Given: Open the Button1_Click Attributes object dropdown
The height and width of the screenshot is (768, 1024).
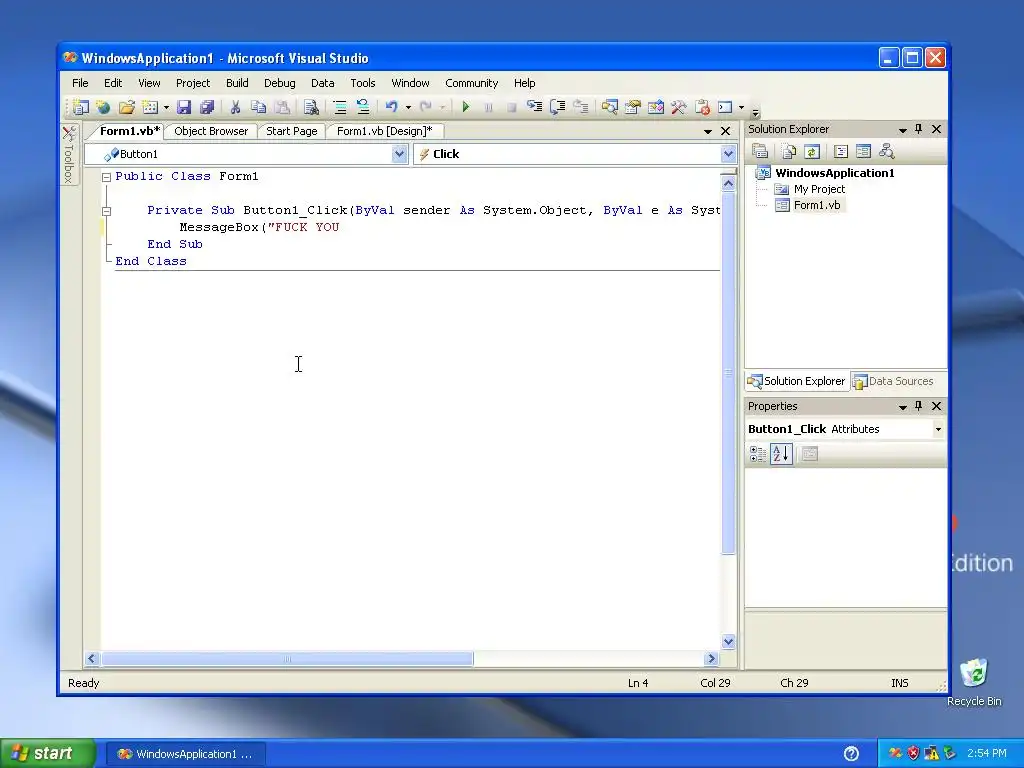Looking at the screenshot, I should (938, 429).
